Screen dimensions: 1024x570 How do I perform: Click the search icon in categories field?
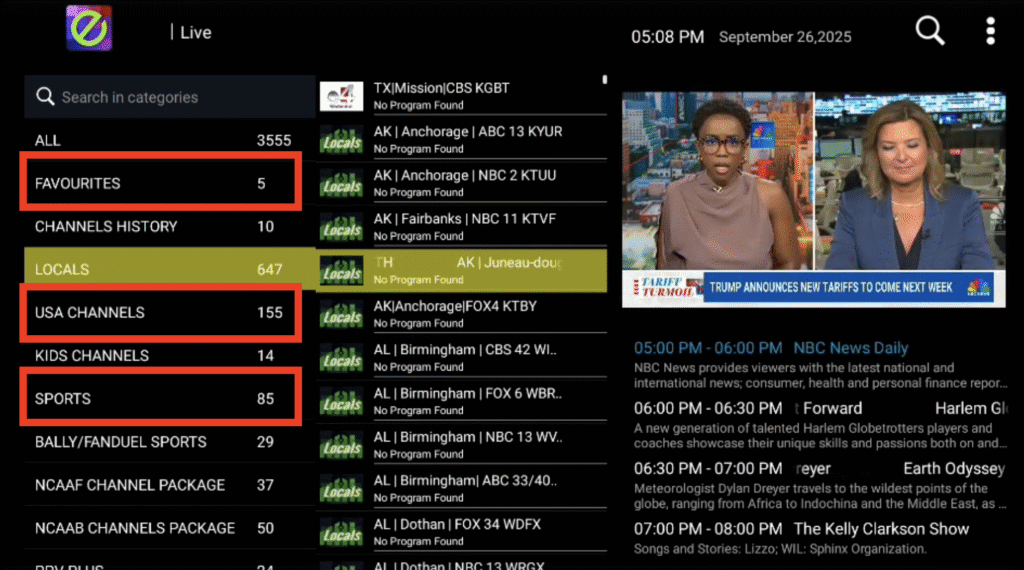pyautogui.click(x=45, y=97)
